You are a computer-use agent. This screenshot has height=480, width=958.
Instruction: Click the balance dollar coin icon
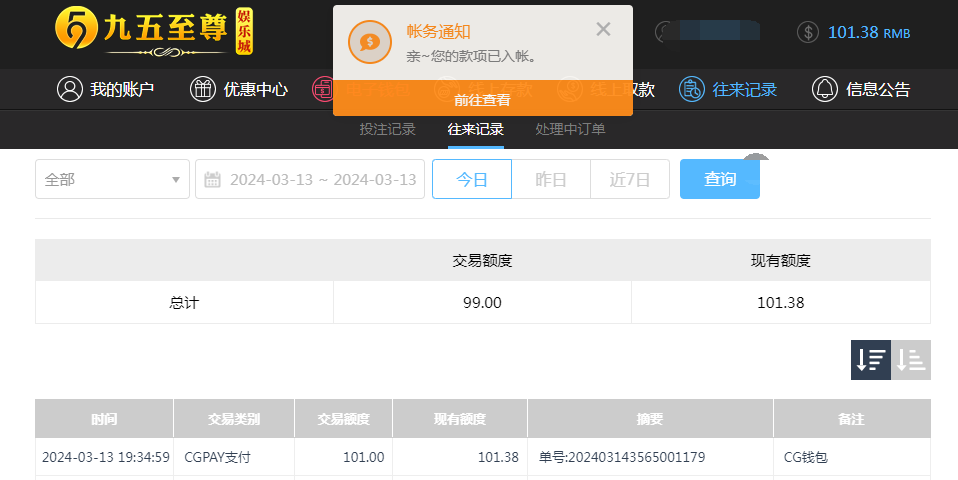[x=808, y=32]
